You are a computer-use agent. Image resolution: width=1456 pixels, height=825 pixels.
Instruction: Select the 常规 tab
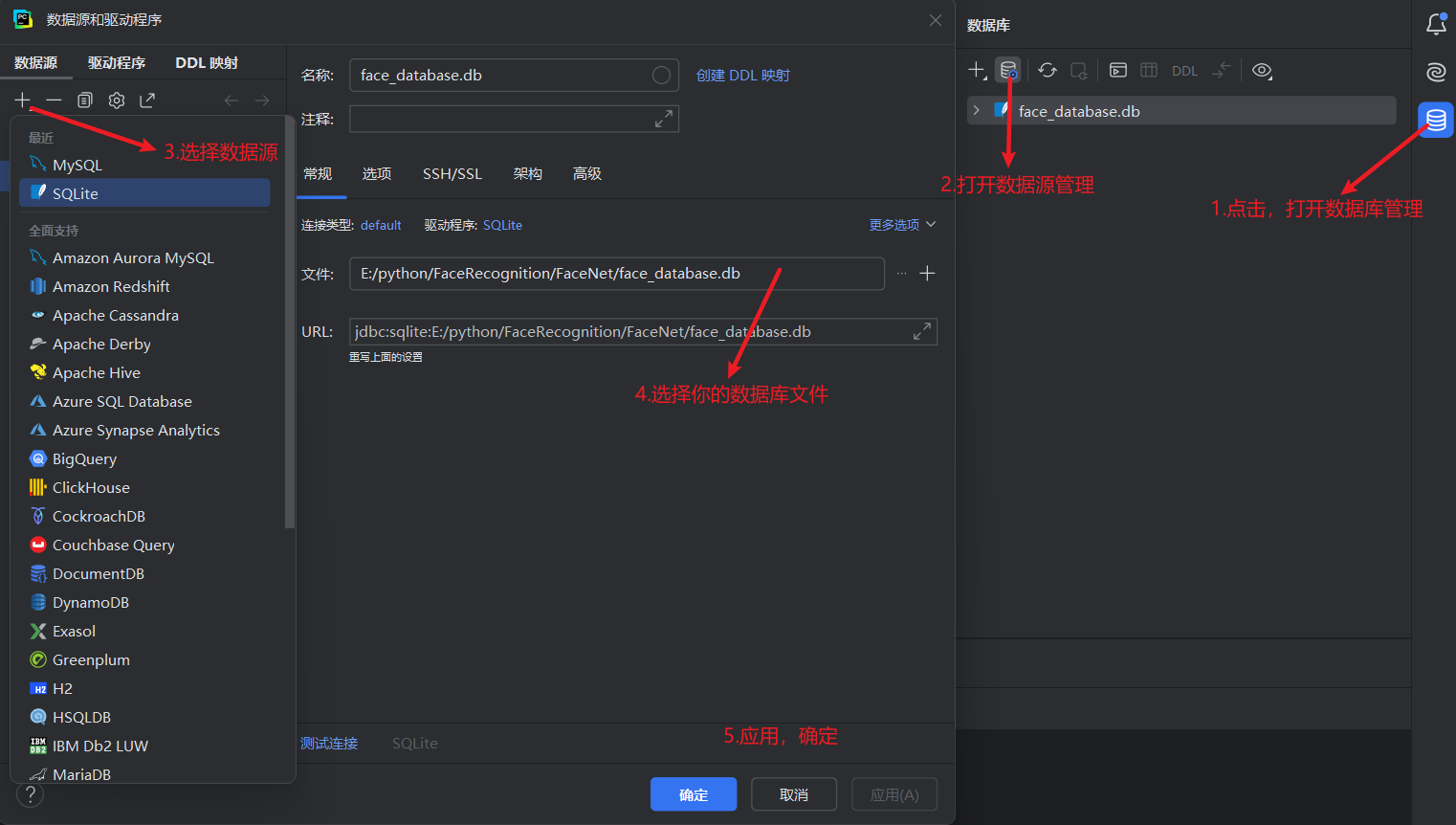(x=318, y=173)
